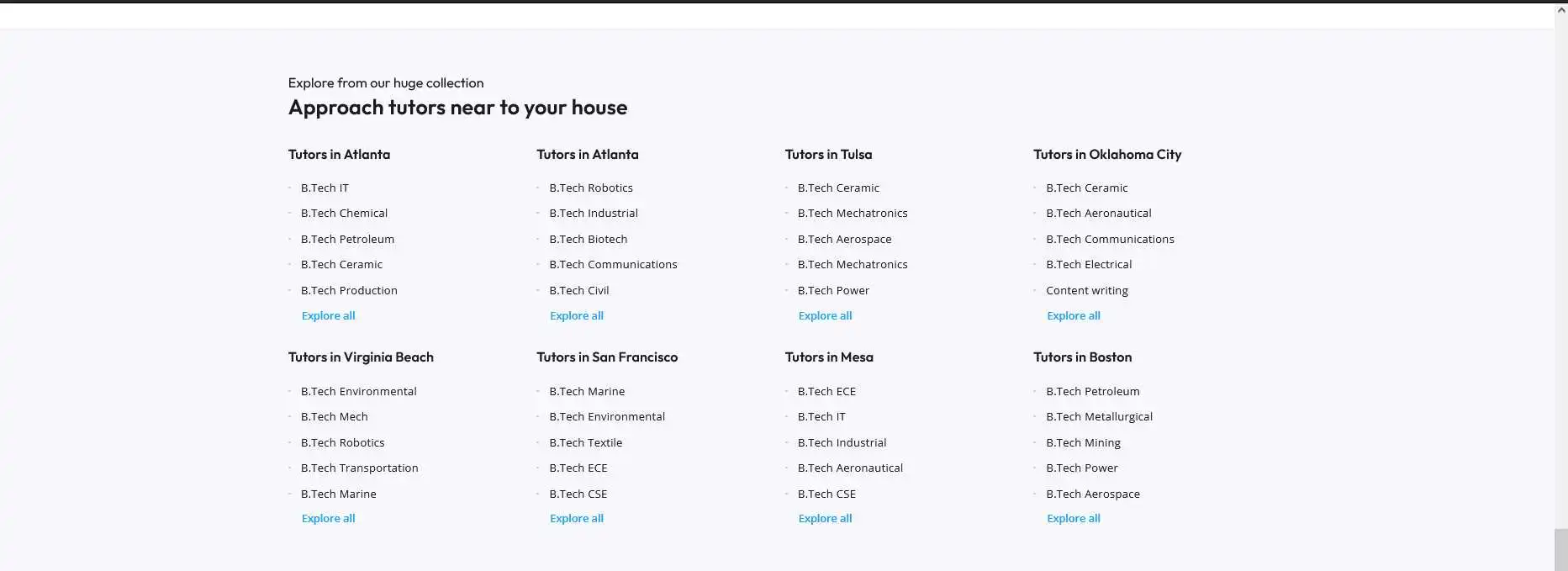Click the Tutors in Mesa heading
The height and width of the screenshot is (571, 1568).
pyautogui.click(x=829, y=357)
